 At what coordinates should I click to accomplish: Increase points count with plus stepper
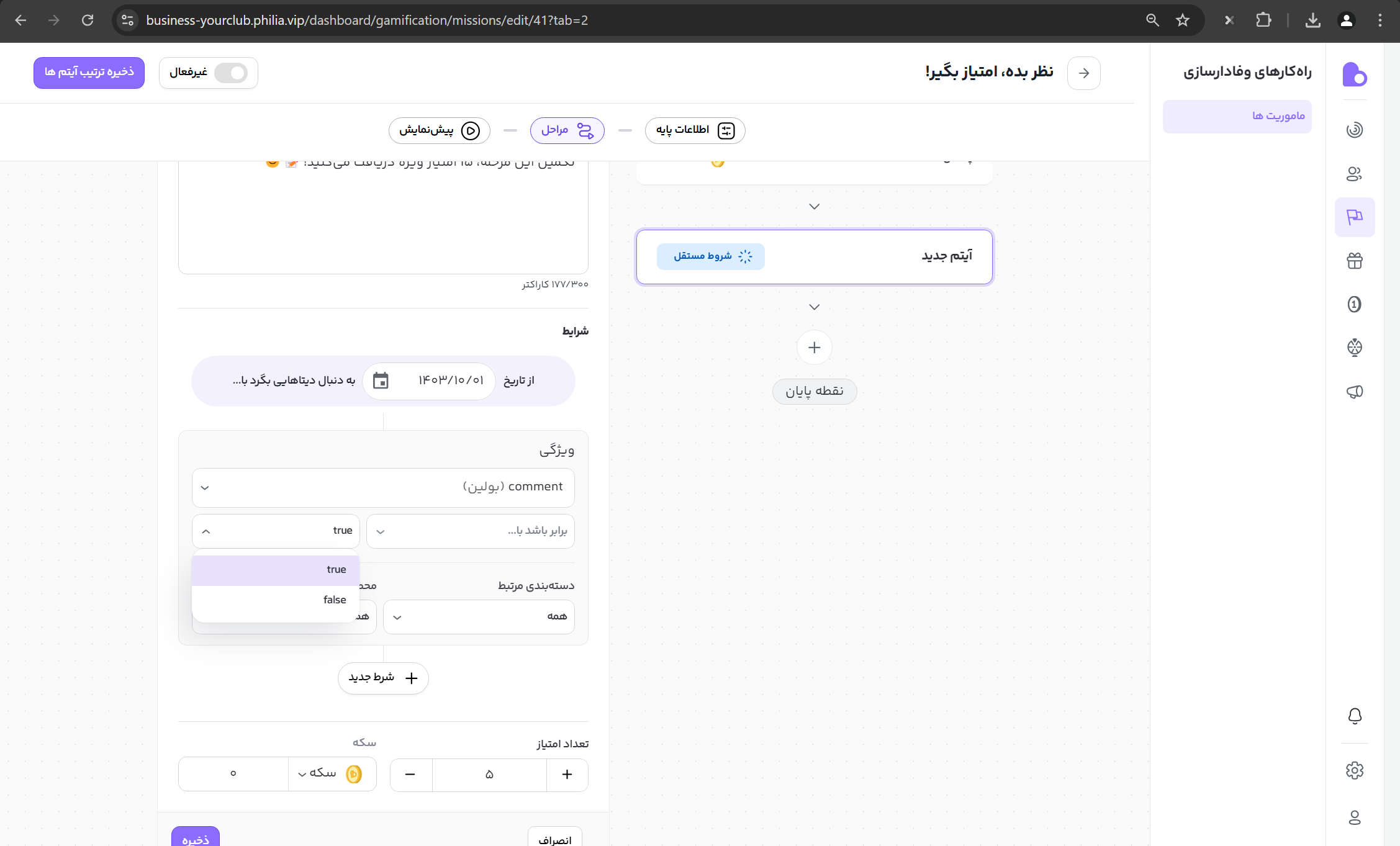coord(567,774)
